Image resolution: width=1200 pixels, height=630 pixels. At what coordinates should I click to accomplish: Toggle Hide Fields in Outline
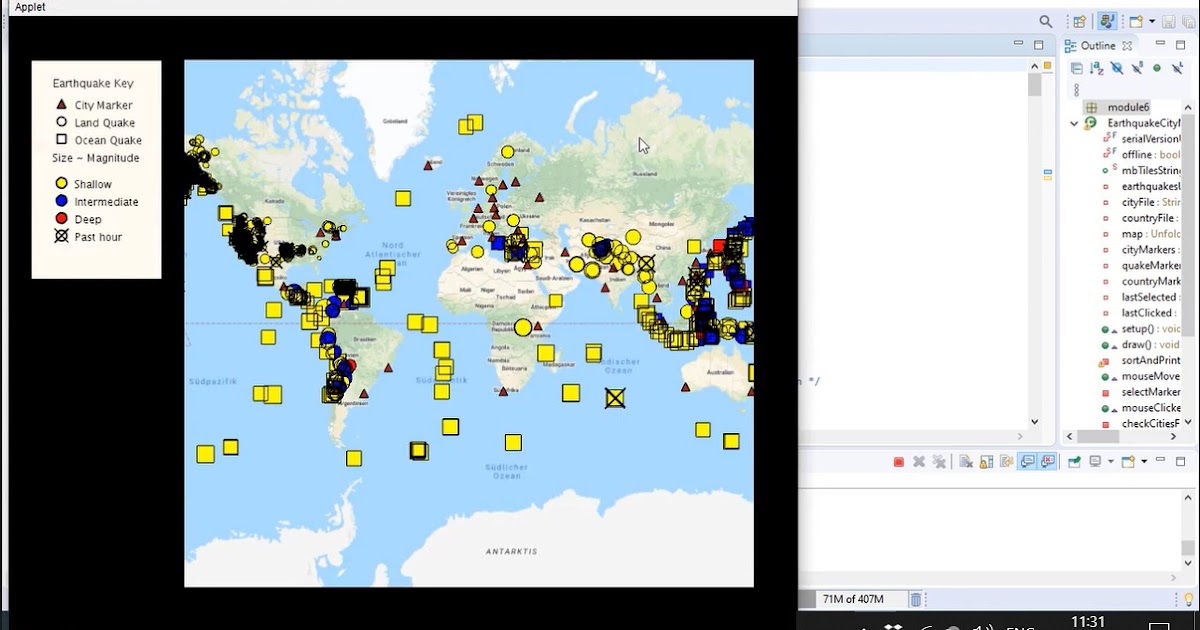coord(1117,68)
